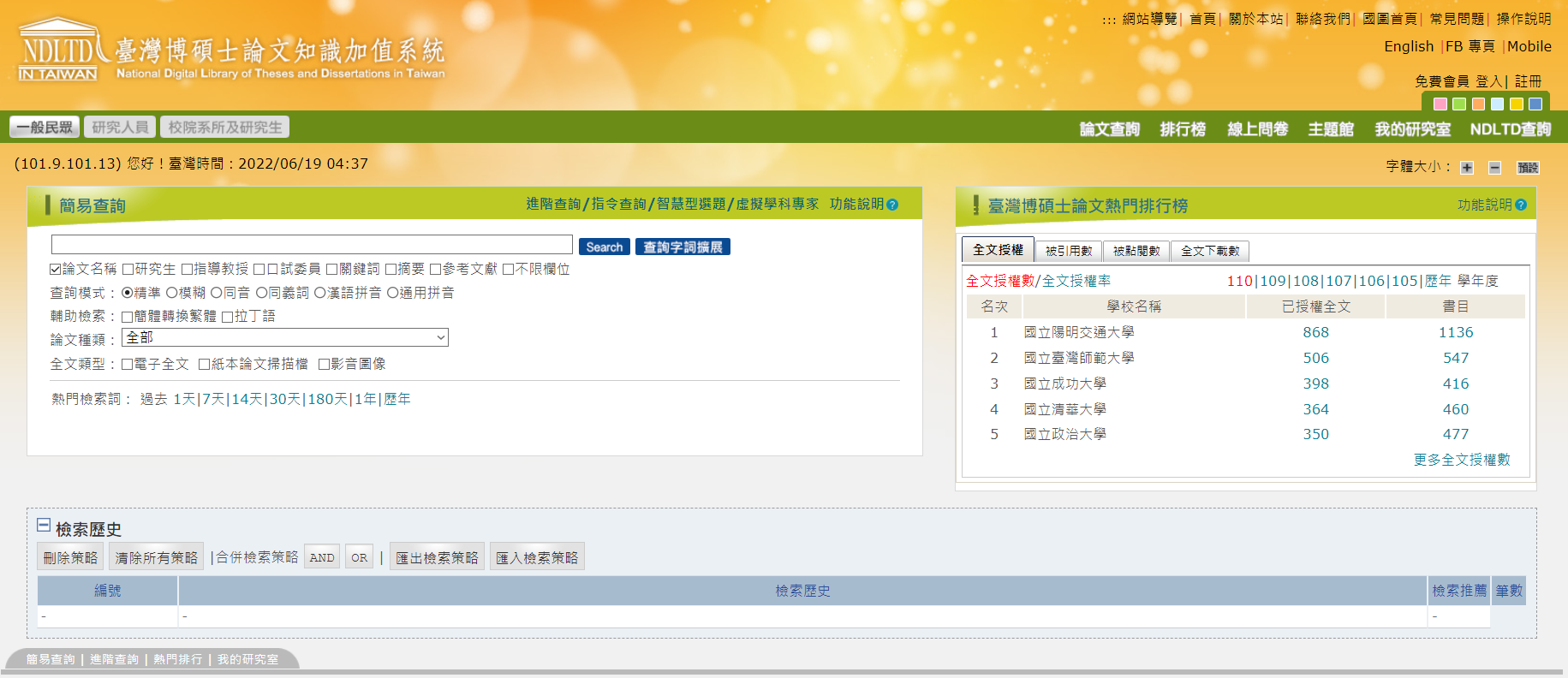
Task: Select the 漢語拼音 query mode radio
Action: pos(320,293)
